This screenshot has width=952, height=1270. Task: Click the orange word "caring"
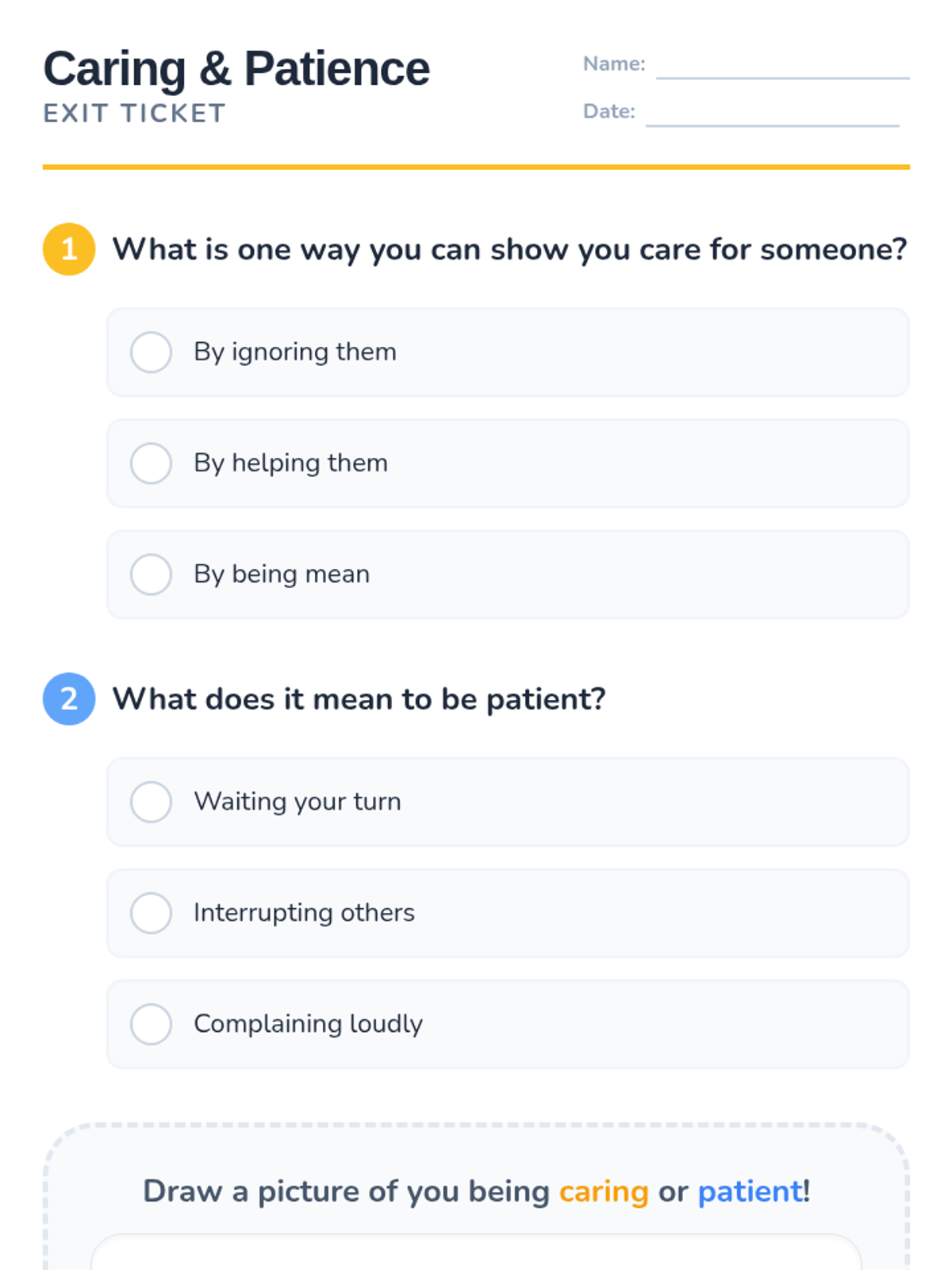(604, 1191)
